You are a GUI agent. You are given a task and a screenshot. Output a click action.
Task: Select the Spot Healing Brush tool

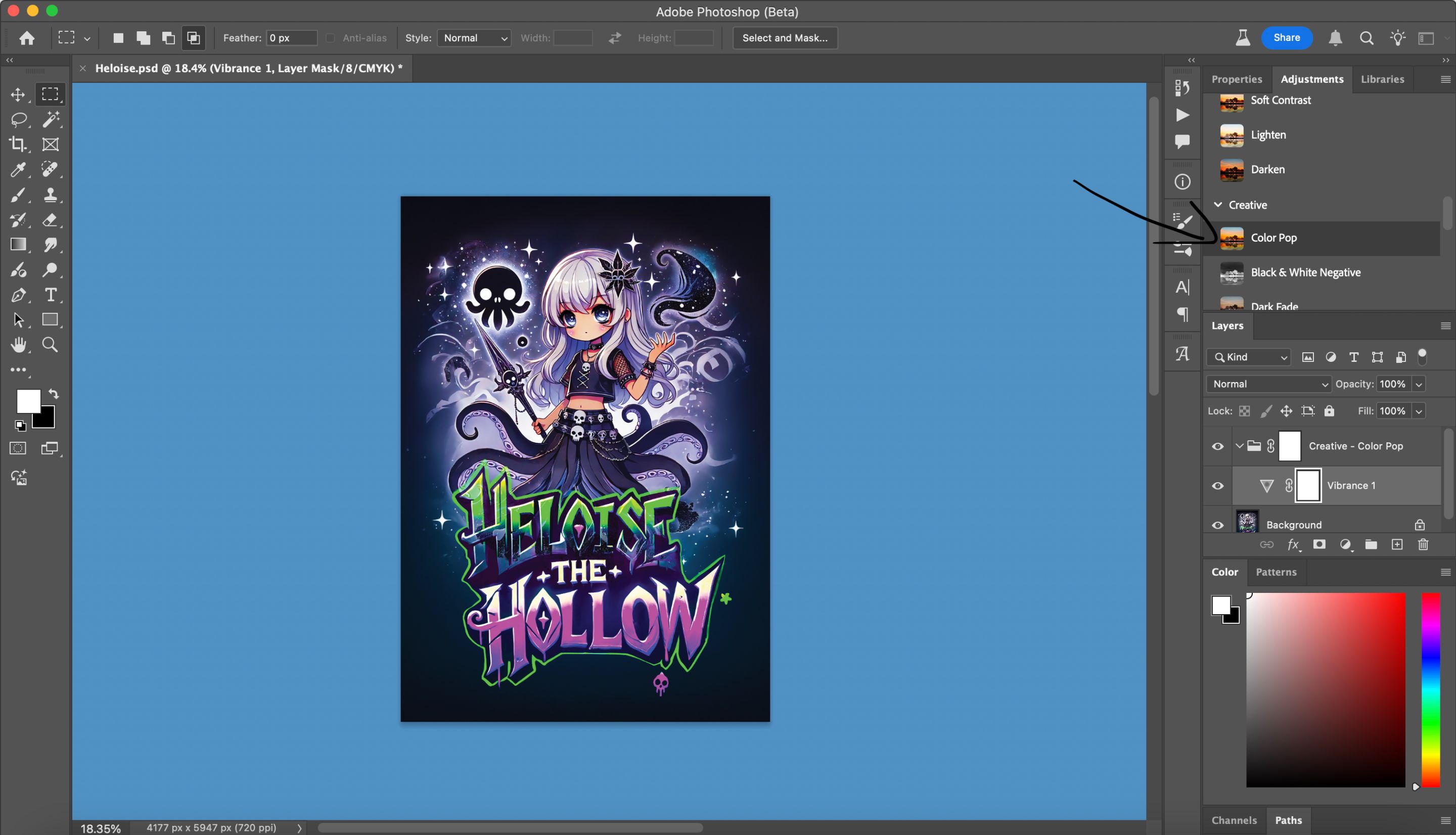pyautogui.click(x=51, y=170)
